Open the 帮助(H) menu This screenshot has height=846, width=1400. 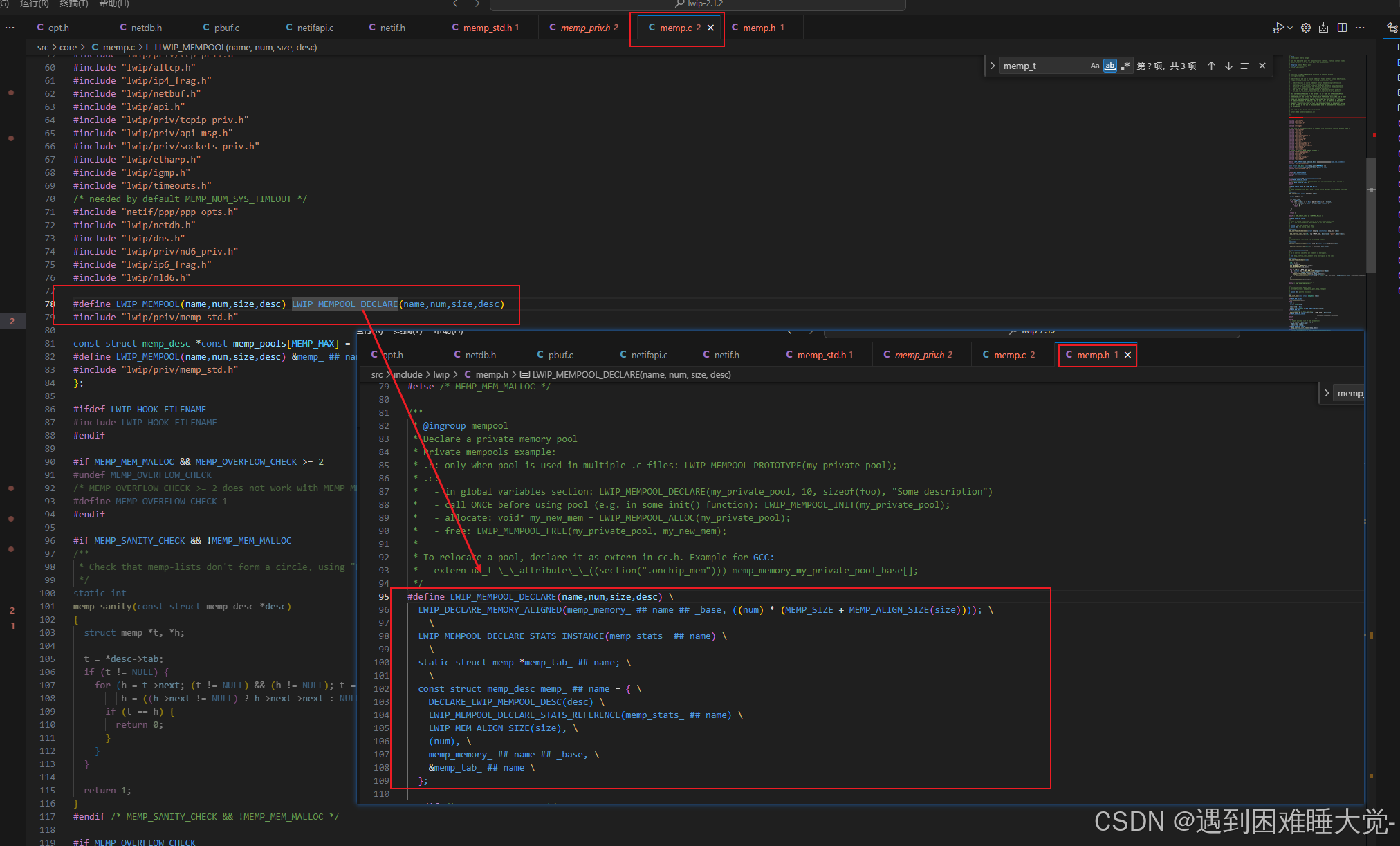point(114,3)
